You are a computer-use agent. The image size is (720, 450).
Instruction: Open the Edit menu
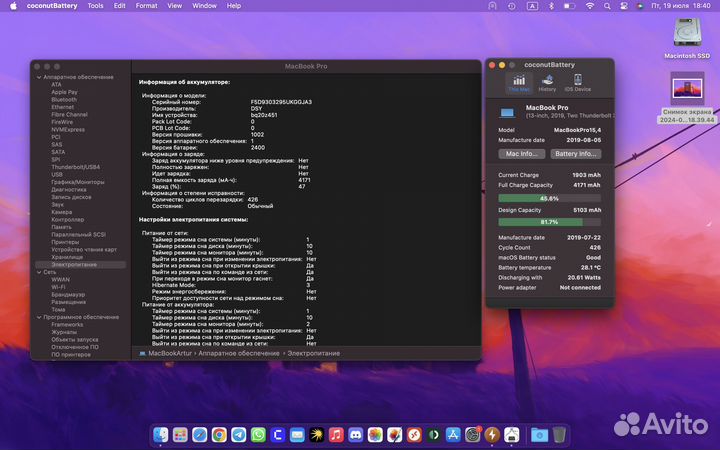[119, 6]
